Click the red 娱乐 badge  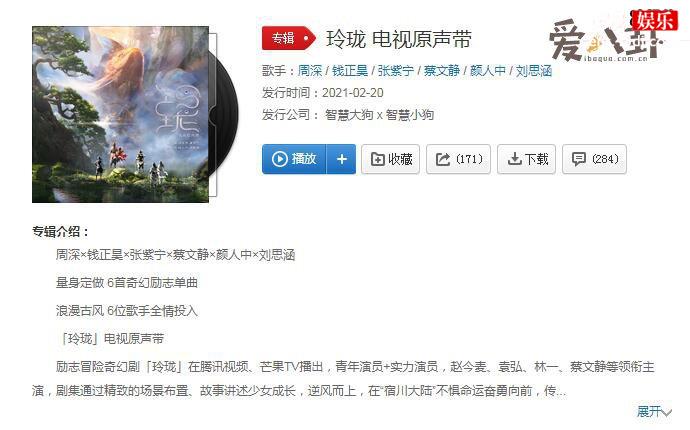[x=655, y=20]
